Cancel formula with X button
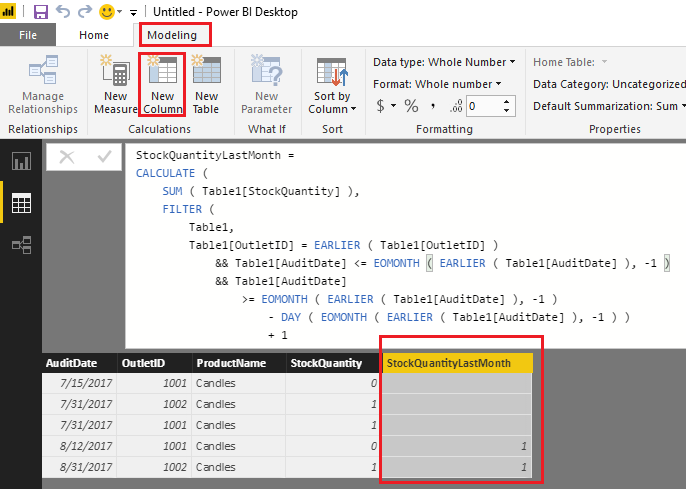 pos(66,157)
